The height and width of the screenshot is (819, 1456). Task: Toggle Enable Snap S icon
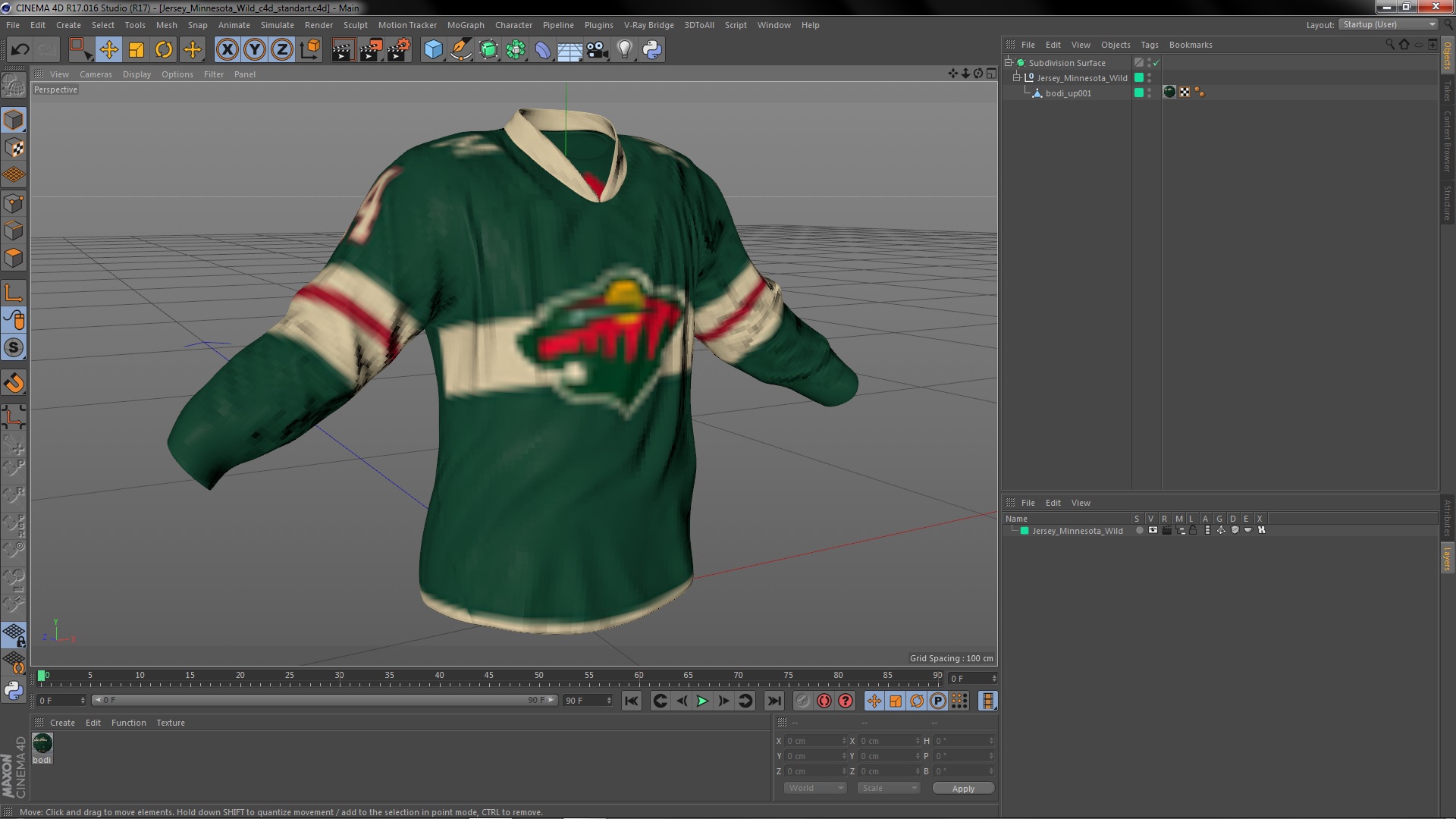pyautogui.click(x=14, y=347)
